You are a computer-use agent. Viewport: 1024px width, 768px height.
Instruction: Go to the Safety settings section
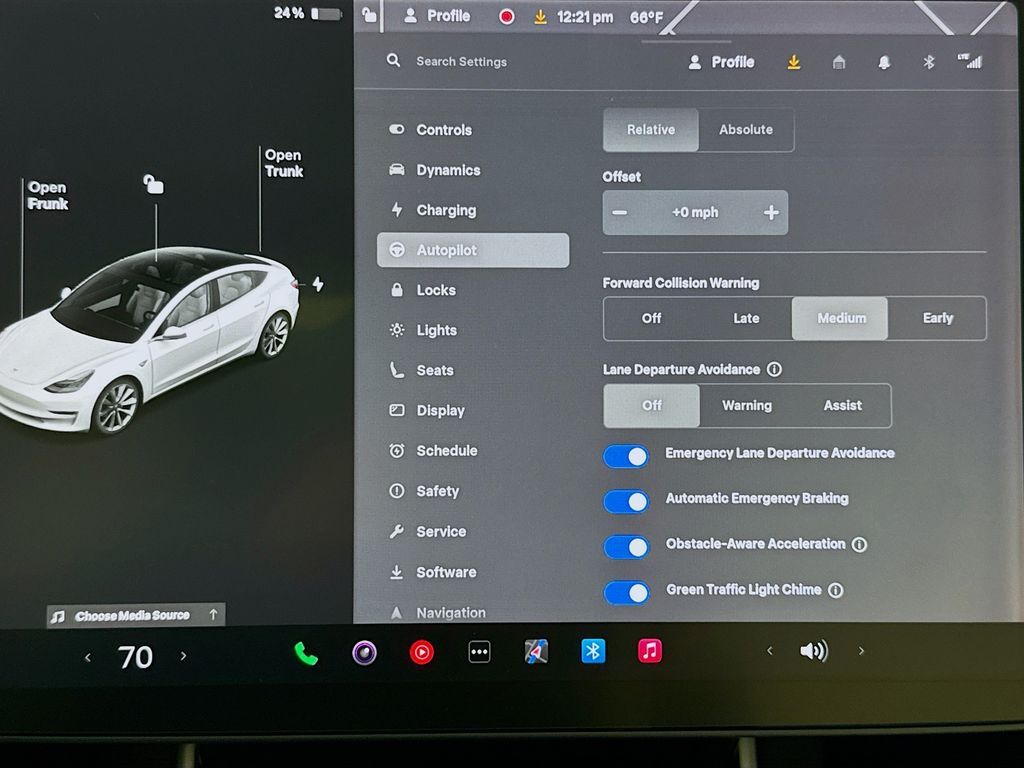(x=437, y=491)
